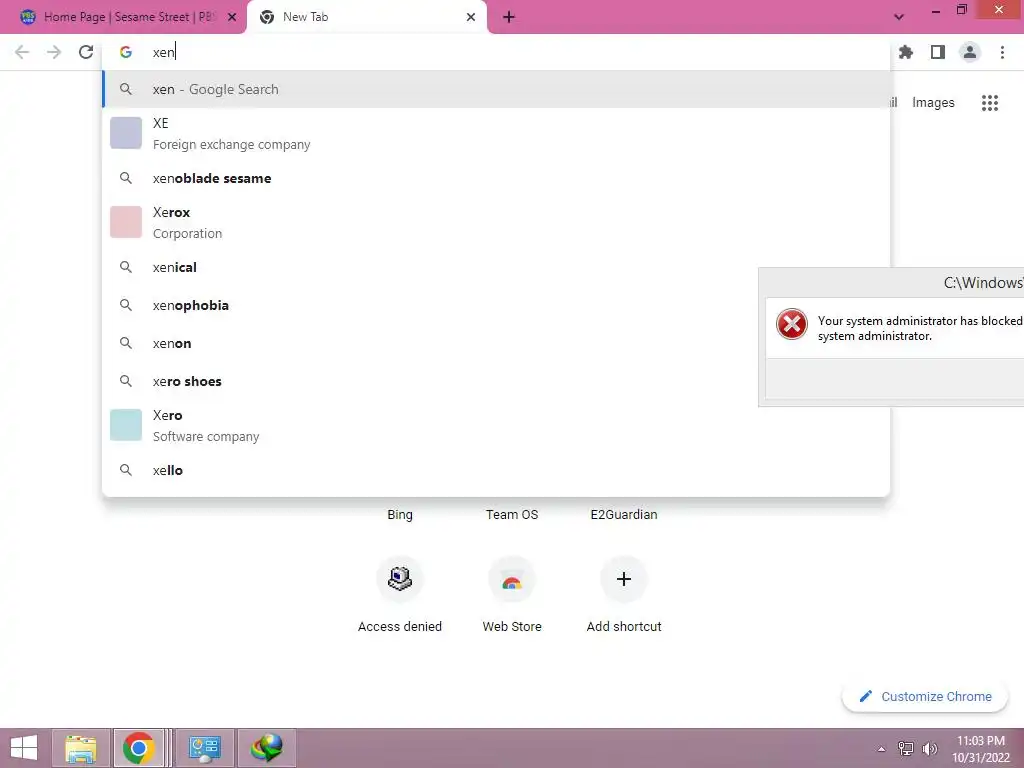Select the XE foreign exchange suggestion
The height and width of the screenshot is (768, 1024).
point(496,133)
